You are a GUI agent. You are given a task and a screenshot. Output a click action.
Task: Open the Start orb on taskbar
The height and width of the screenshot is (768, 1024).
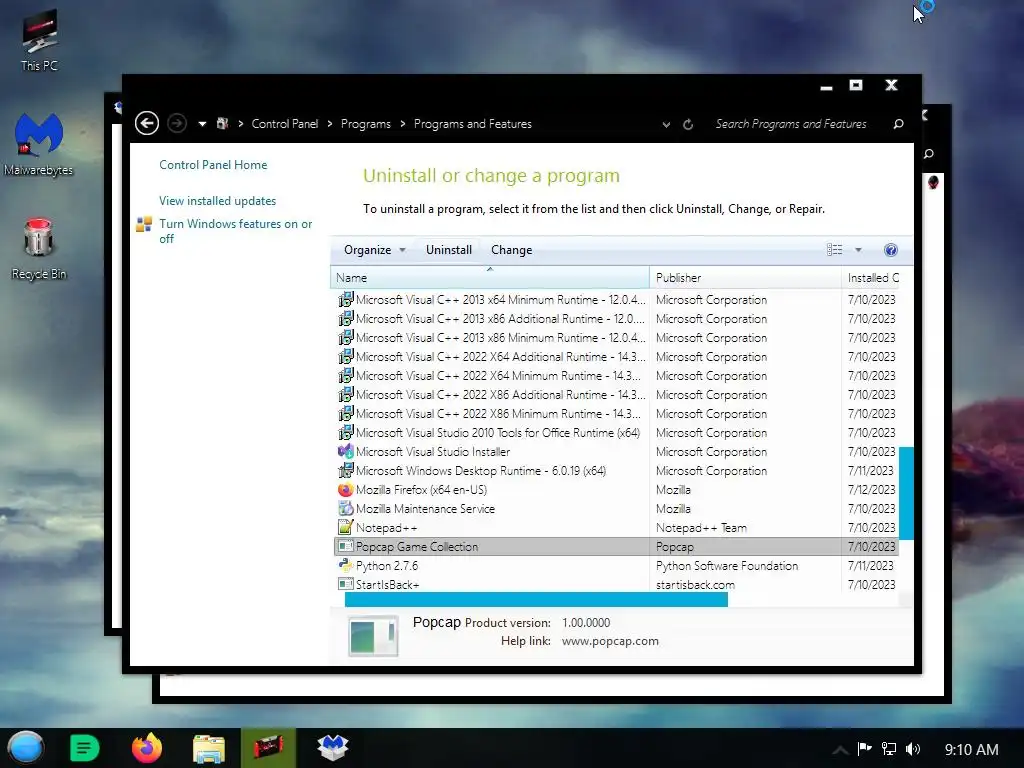26,748
